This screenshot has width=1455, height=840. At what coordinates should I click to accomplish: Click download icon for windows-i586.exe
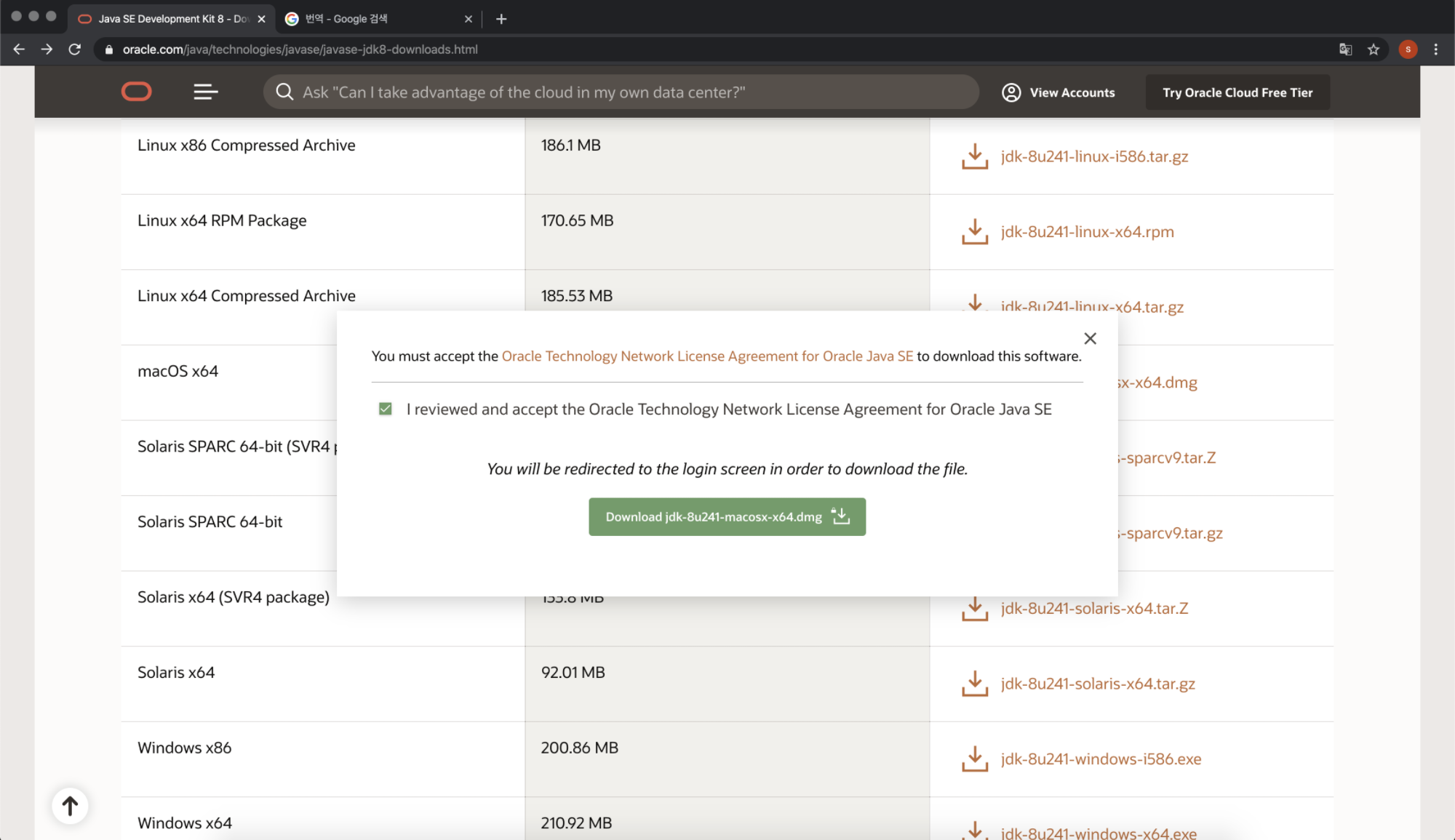click(x=975, y=759)
